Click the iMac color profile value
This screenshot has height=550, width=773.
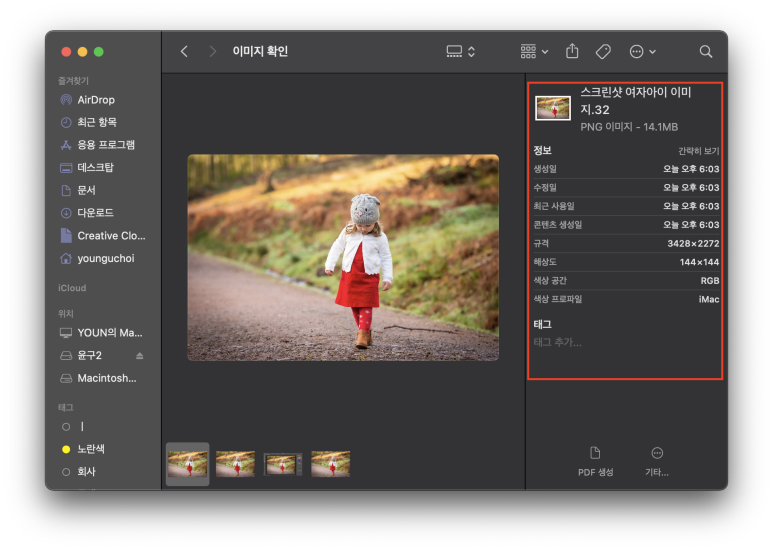[709, 299]
